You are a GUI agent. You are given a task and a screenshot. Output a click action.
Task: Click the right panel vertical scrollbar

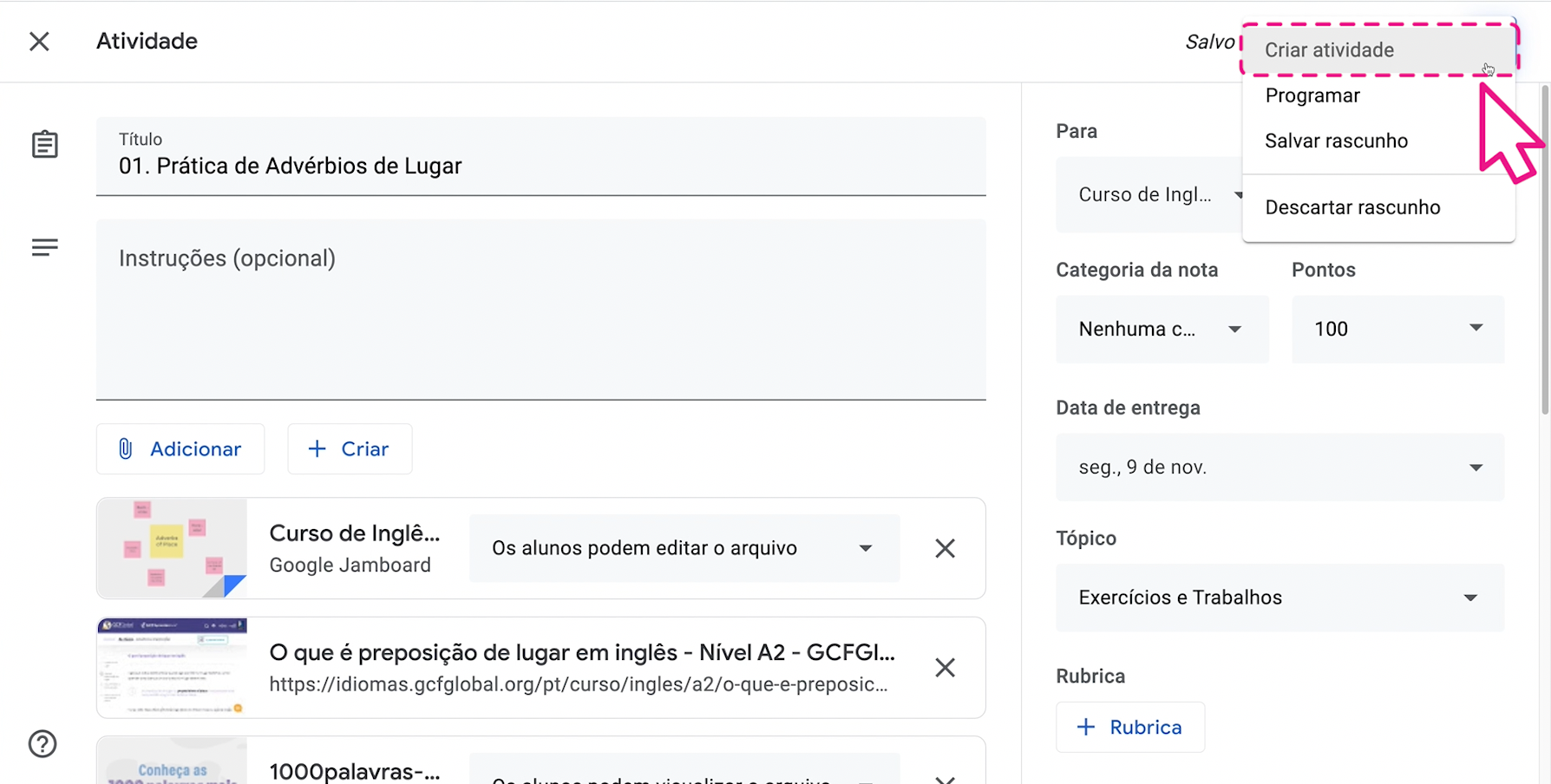click(x=1545, y=250)
